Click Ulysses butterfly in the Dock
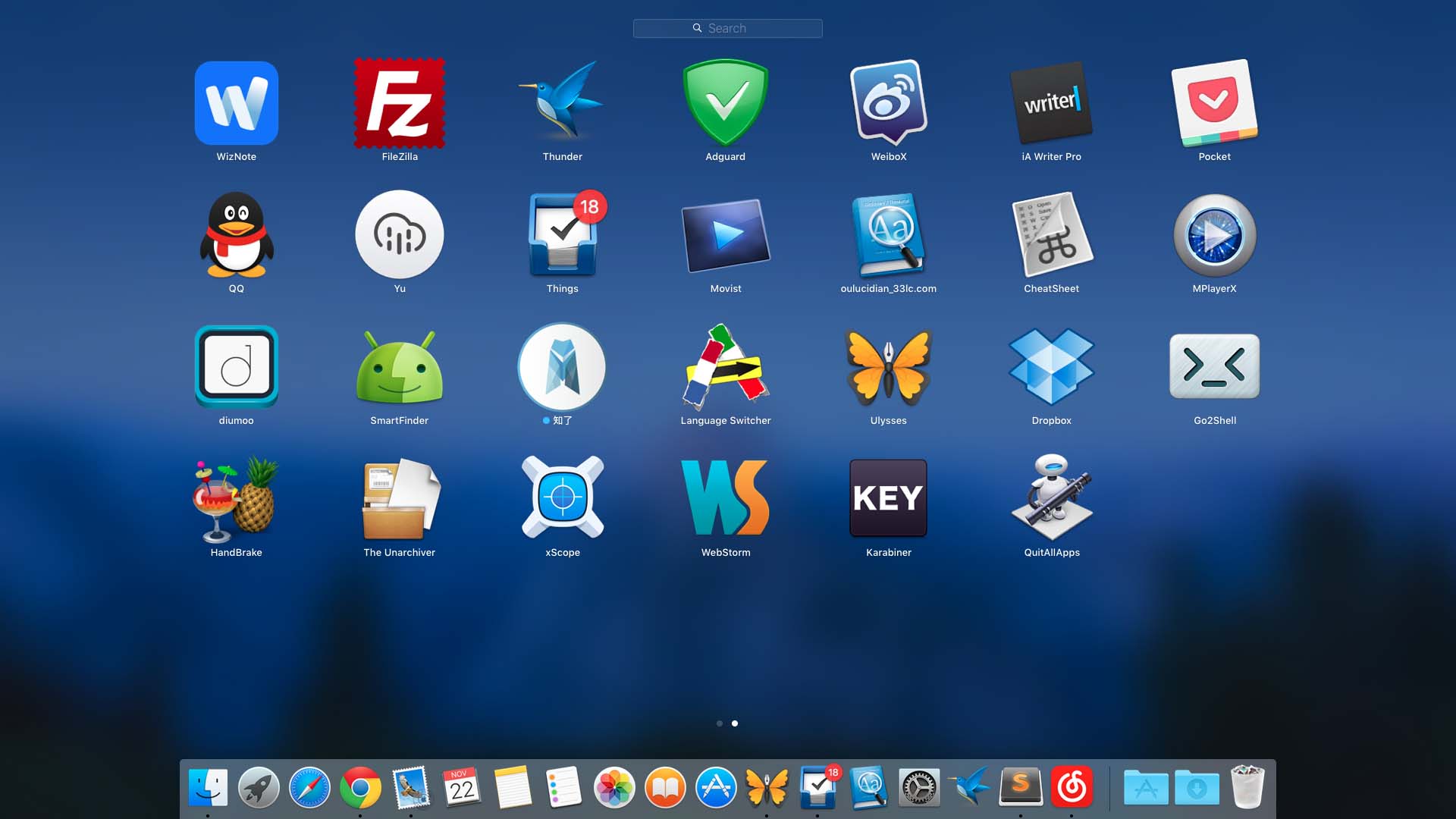Viewport: 1456px width, 819px height. click(x=767, y=788)
